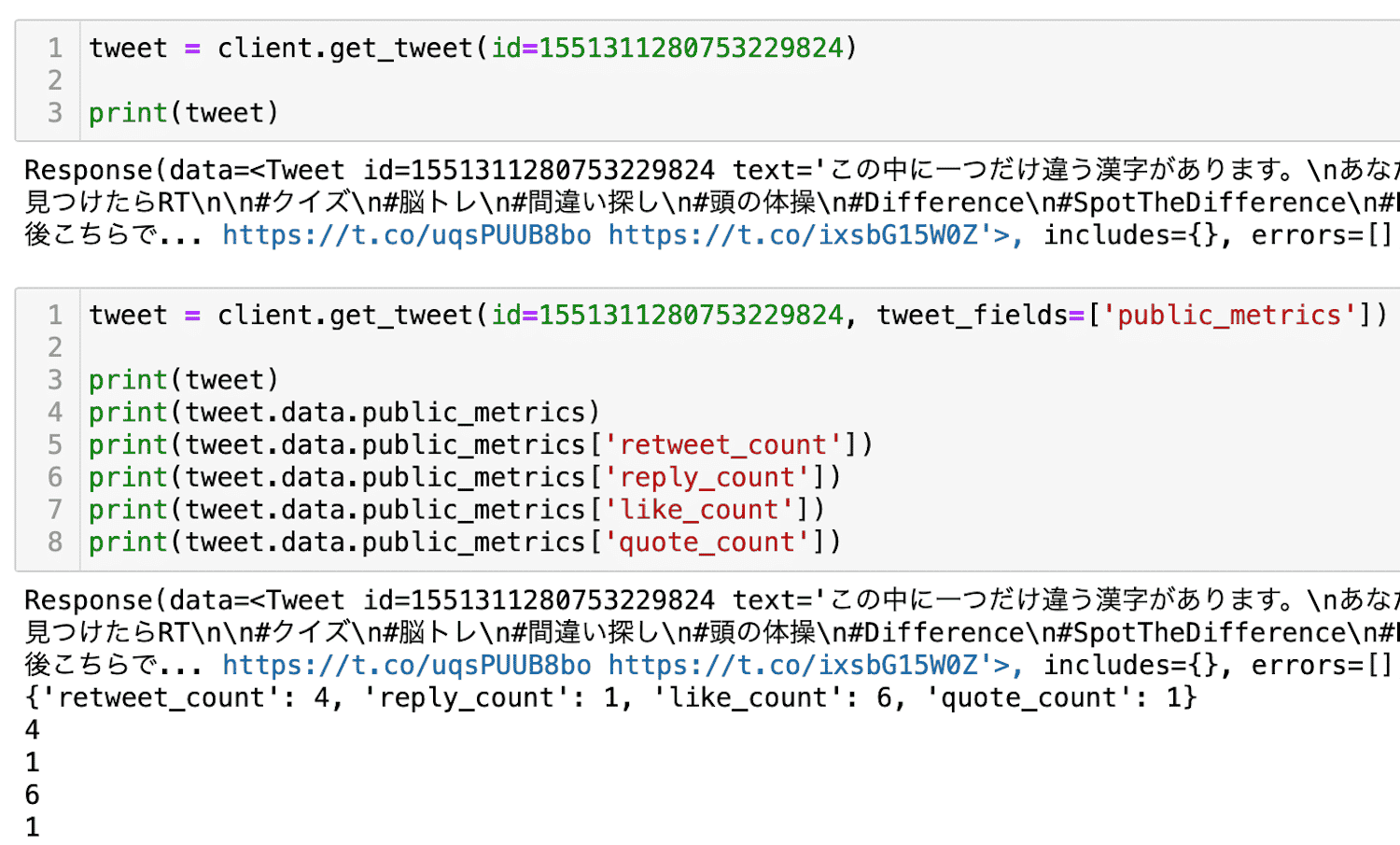Click the standalone output line showing 4
This screenshot has height=845, width=1400.
[x=33, y=730]
